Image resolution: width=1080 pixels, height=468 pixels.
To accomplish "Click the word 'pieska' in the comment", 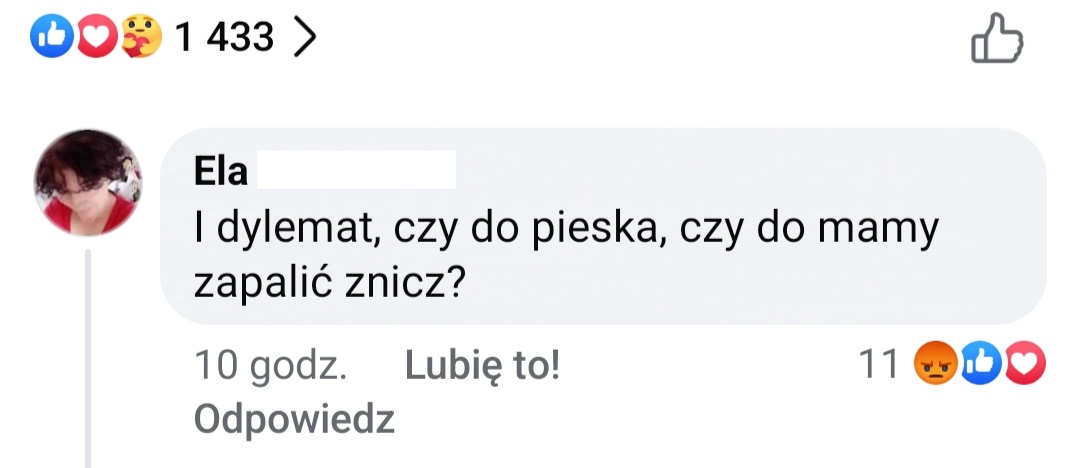I will pos(607,231).
